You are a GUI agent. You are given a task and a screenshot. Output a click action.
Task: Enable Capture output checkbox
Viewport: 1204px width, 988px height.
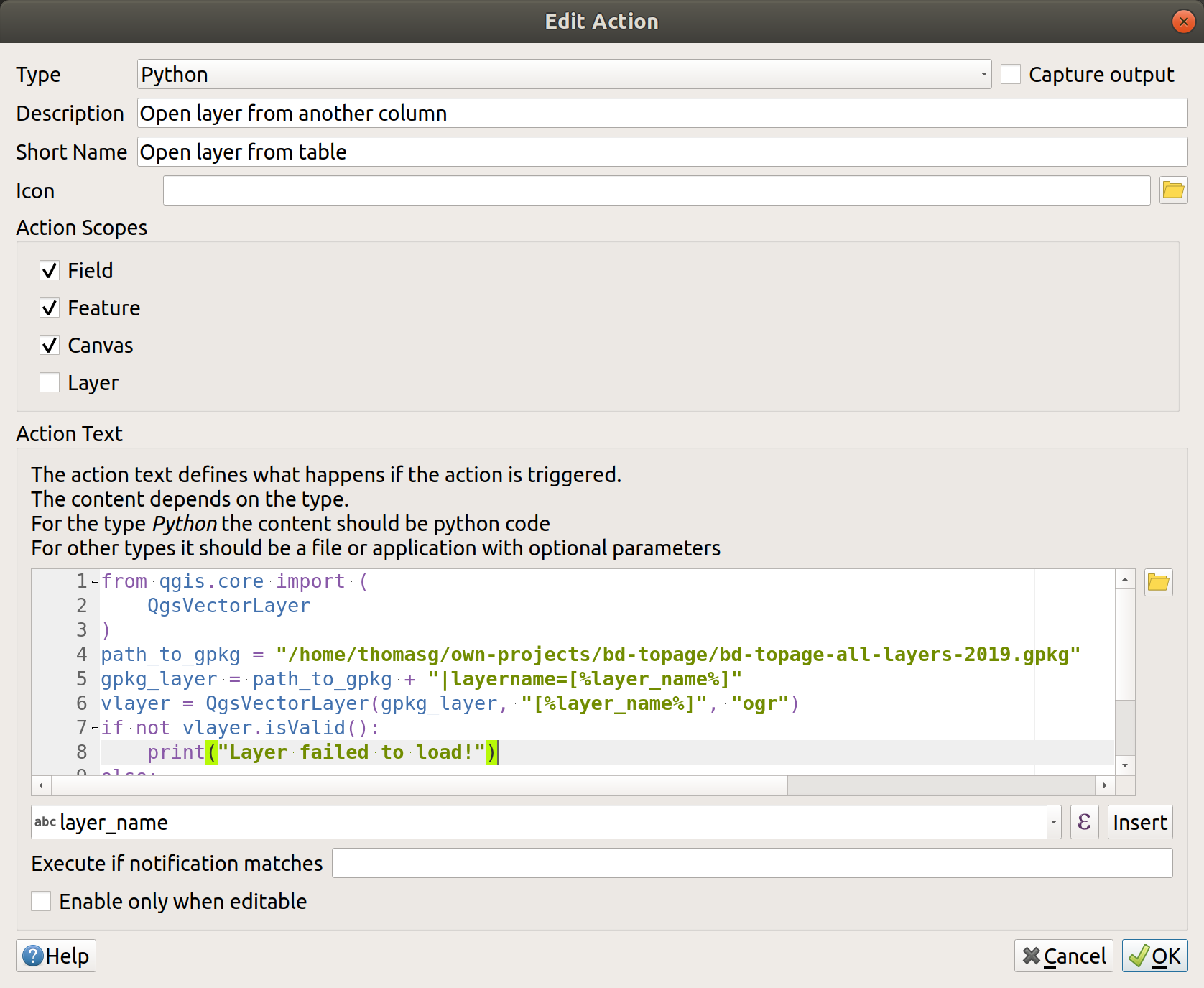coord(1011,74)
